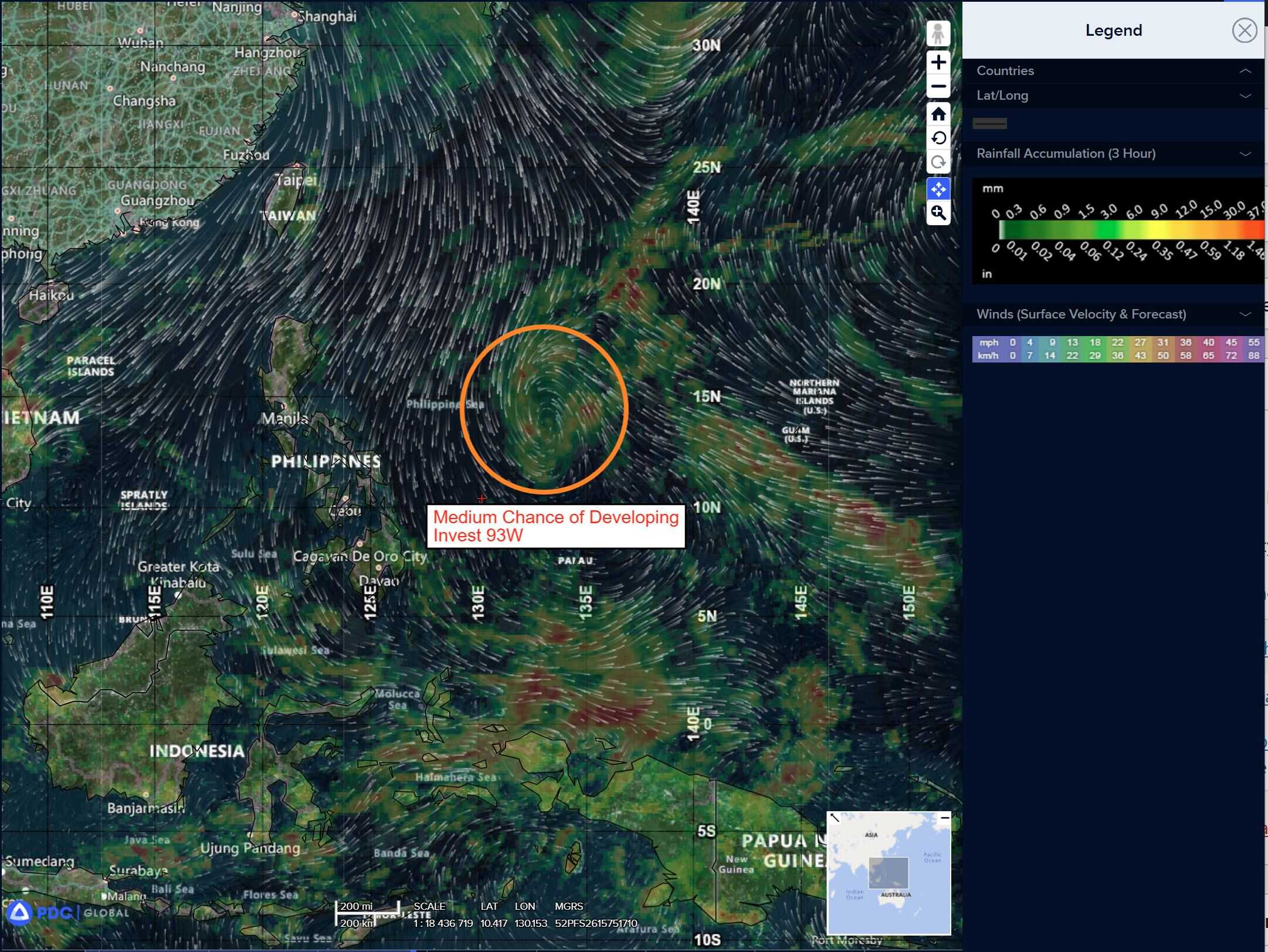Screen dimensions: 1268x952
Task: Collapse Rainfall Accumulation (3 Hour) section
Action: click(1245, 154)
